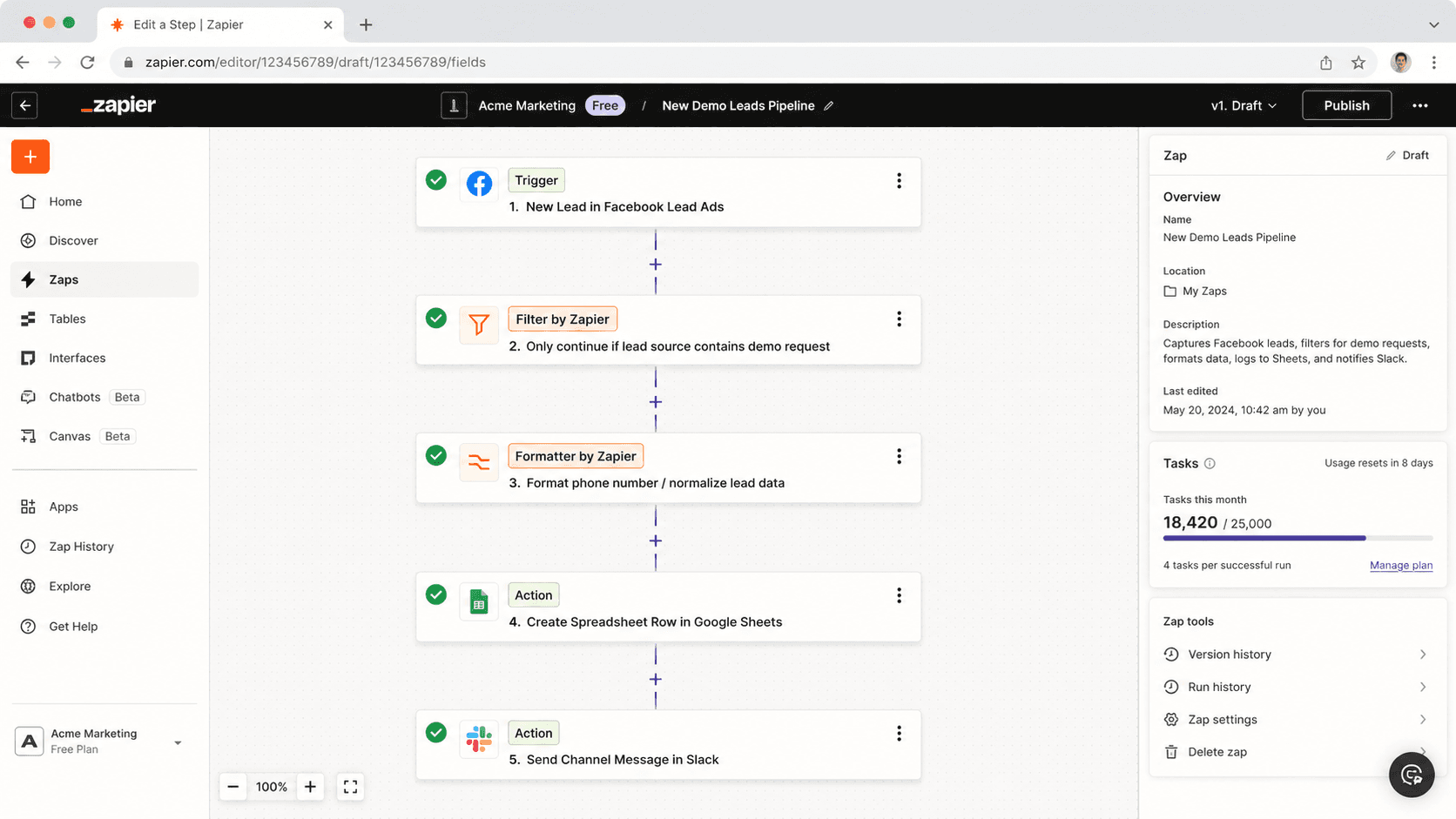The width and height of the screenshot is (1456, 819).
Task: Open the v1. Draft version dropdown
Action: click(x=1244, y=105)
